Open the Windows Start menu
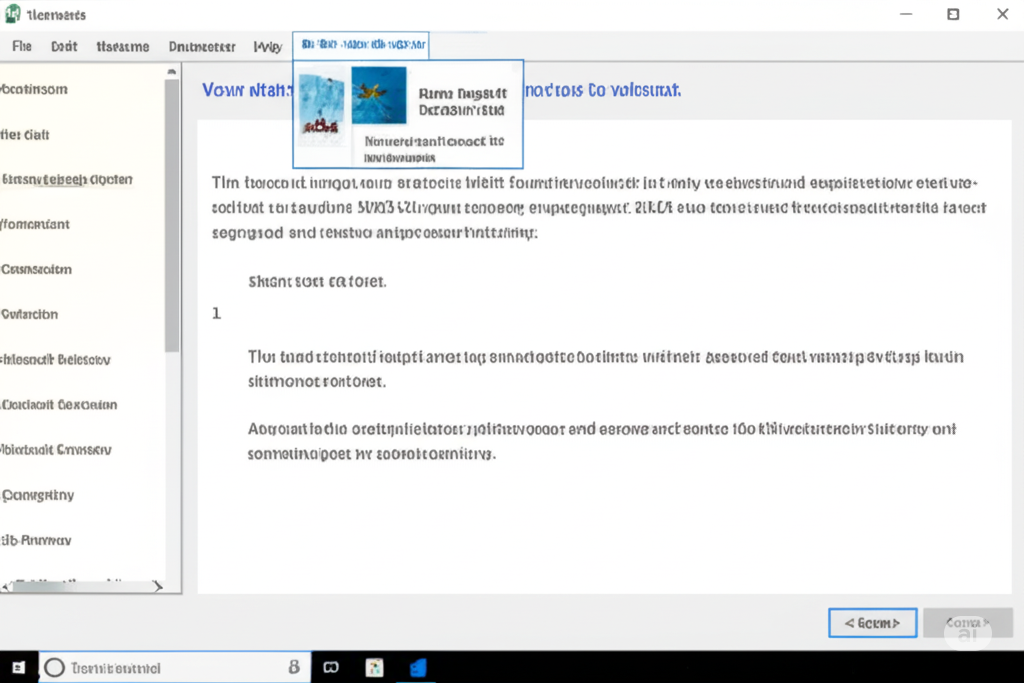1024x683 pixels. (18, 667)
